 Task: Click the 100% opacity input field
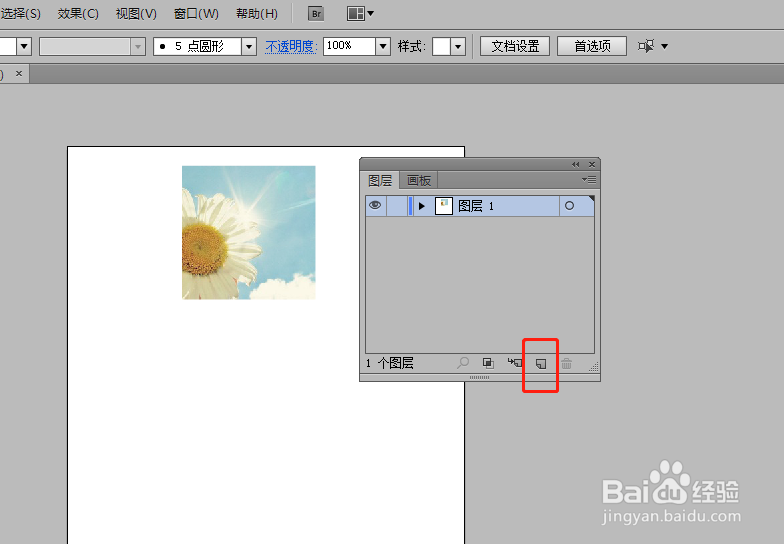(x=349, y=46)
